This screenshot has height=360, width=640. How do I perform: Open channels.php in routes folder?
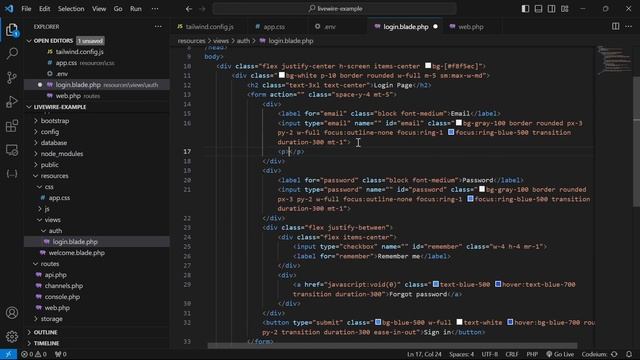(64, 286)
